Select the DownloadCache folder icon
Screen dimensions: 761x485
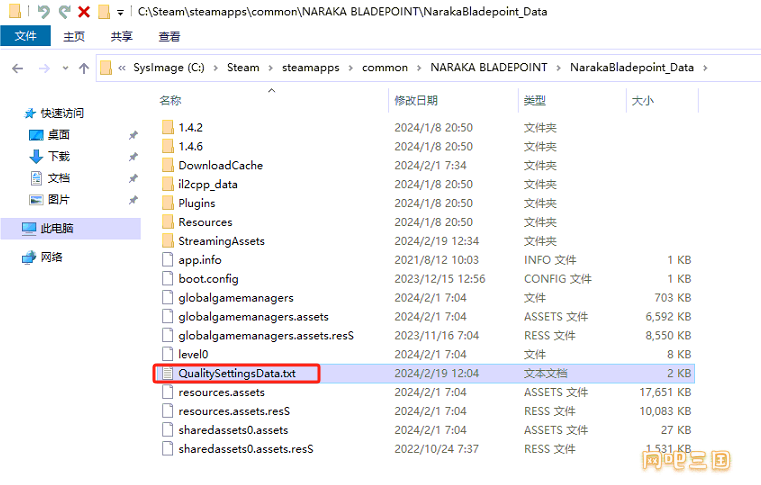[x=167, y=165]
